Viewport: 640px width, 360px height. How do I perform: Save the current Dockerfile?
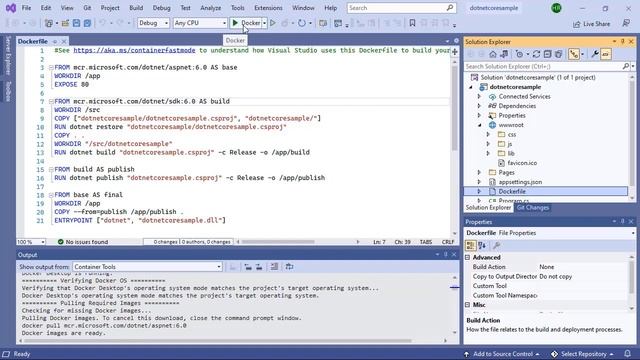click(76, 23)
